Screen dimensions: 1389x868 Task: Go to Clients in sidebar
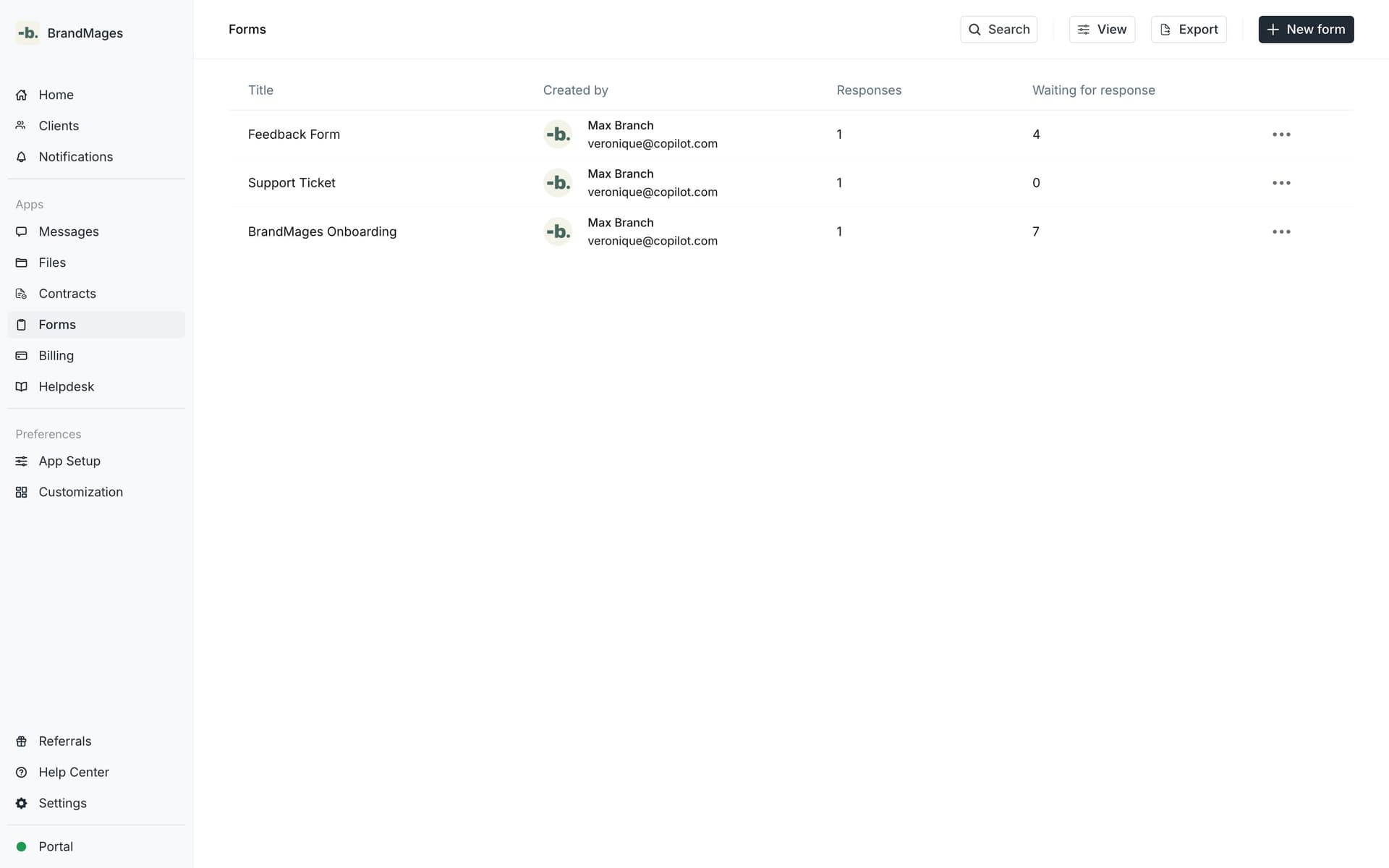click(x=96, y=126)
